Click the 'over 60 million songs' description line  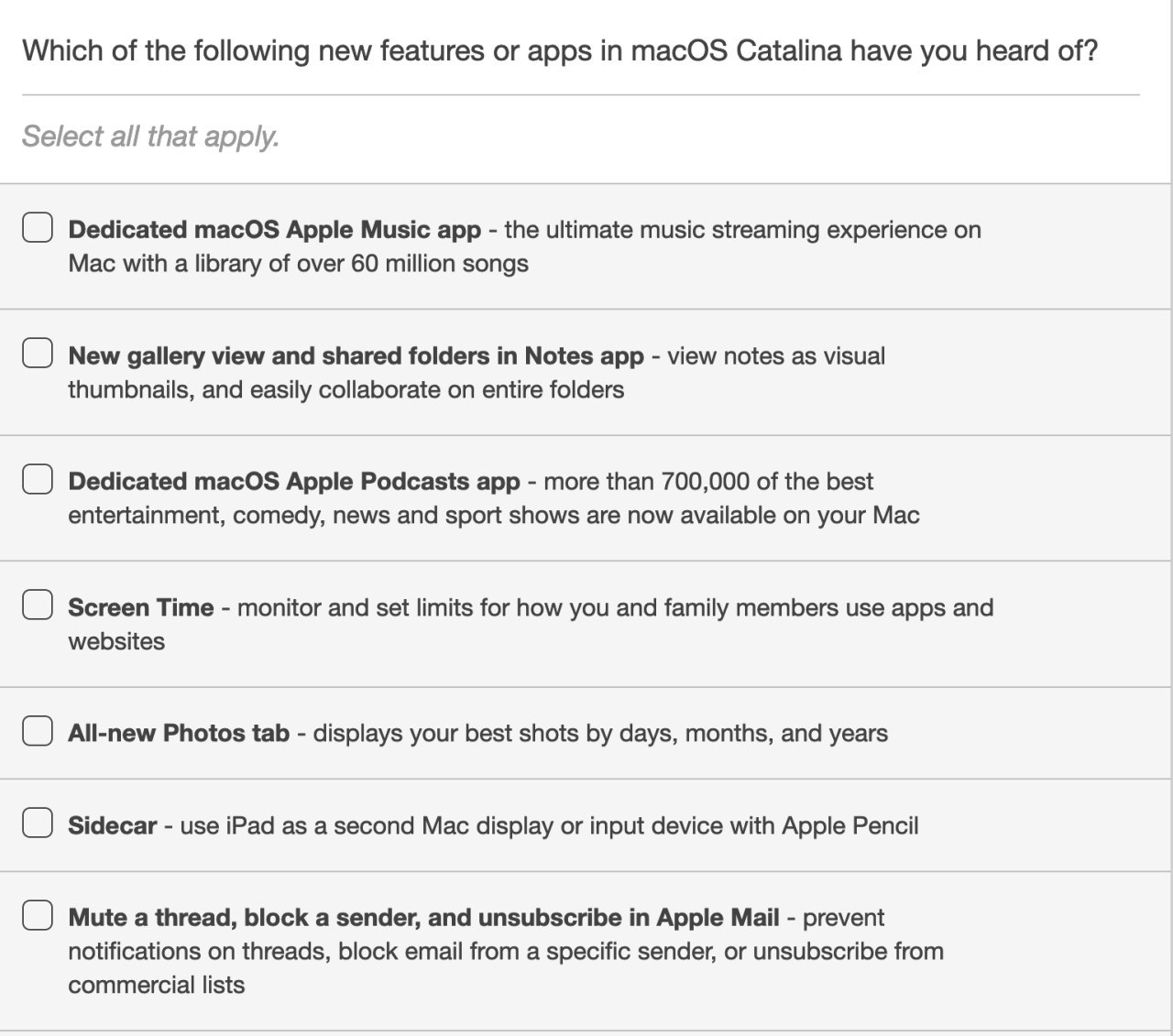tap(298, 264)
